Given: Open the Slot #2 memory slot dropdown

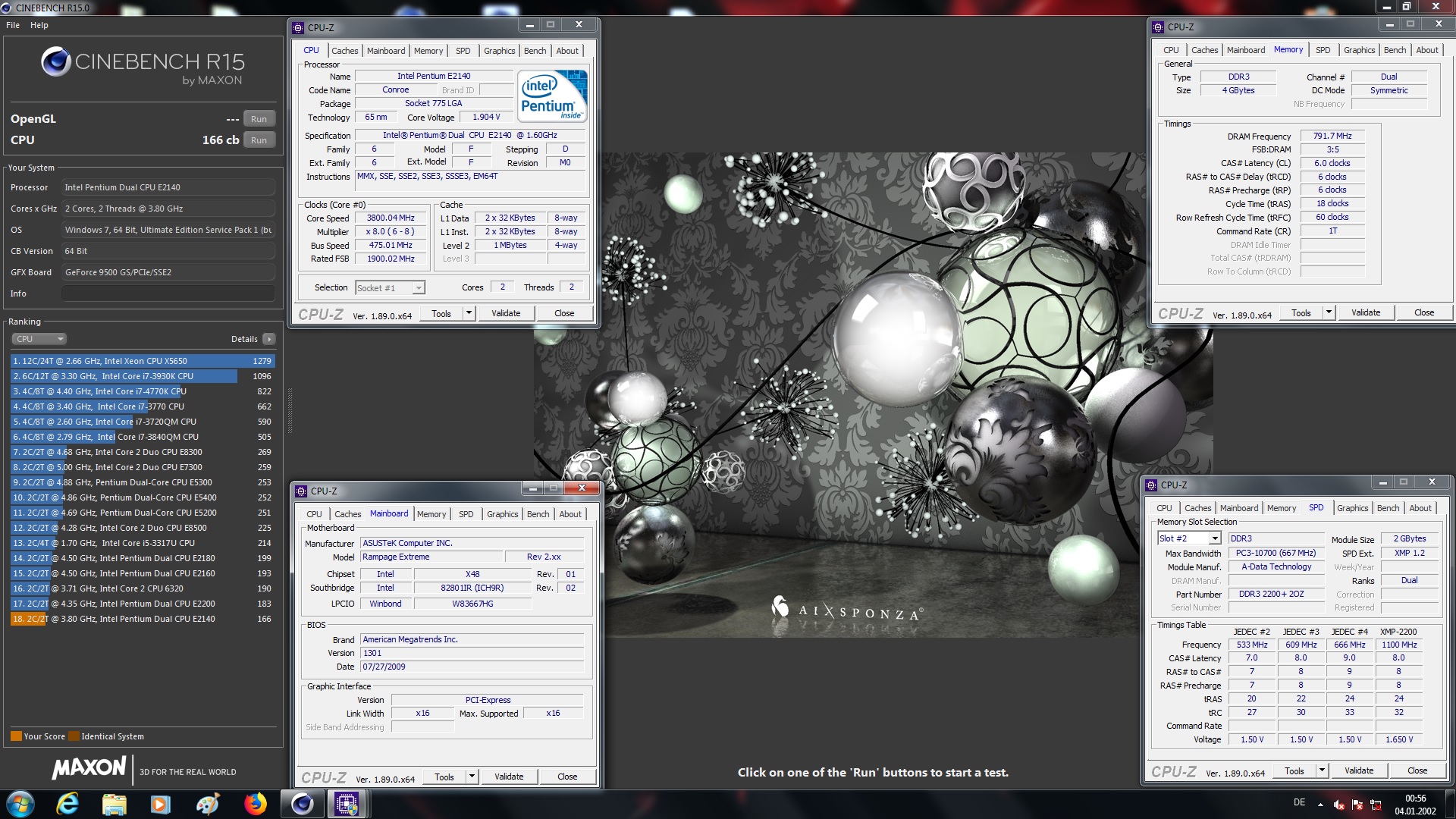Looking at the screenshot, I should click(1189, 538).
